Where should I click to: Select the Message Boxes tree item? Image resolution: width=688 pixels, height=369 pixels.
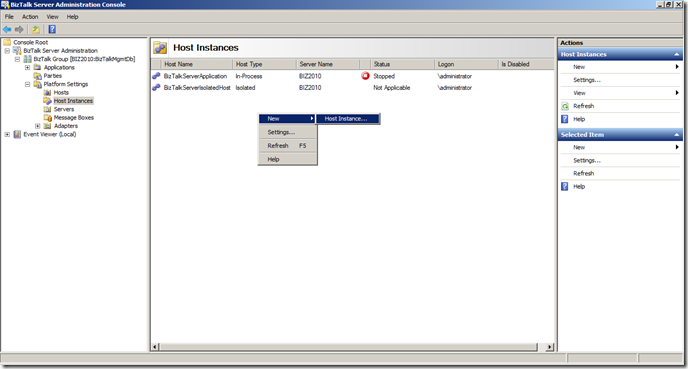(74, 118)
